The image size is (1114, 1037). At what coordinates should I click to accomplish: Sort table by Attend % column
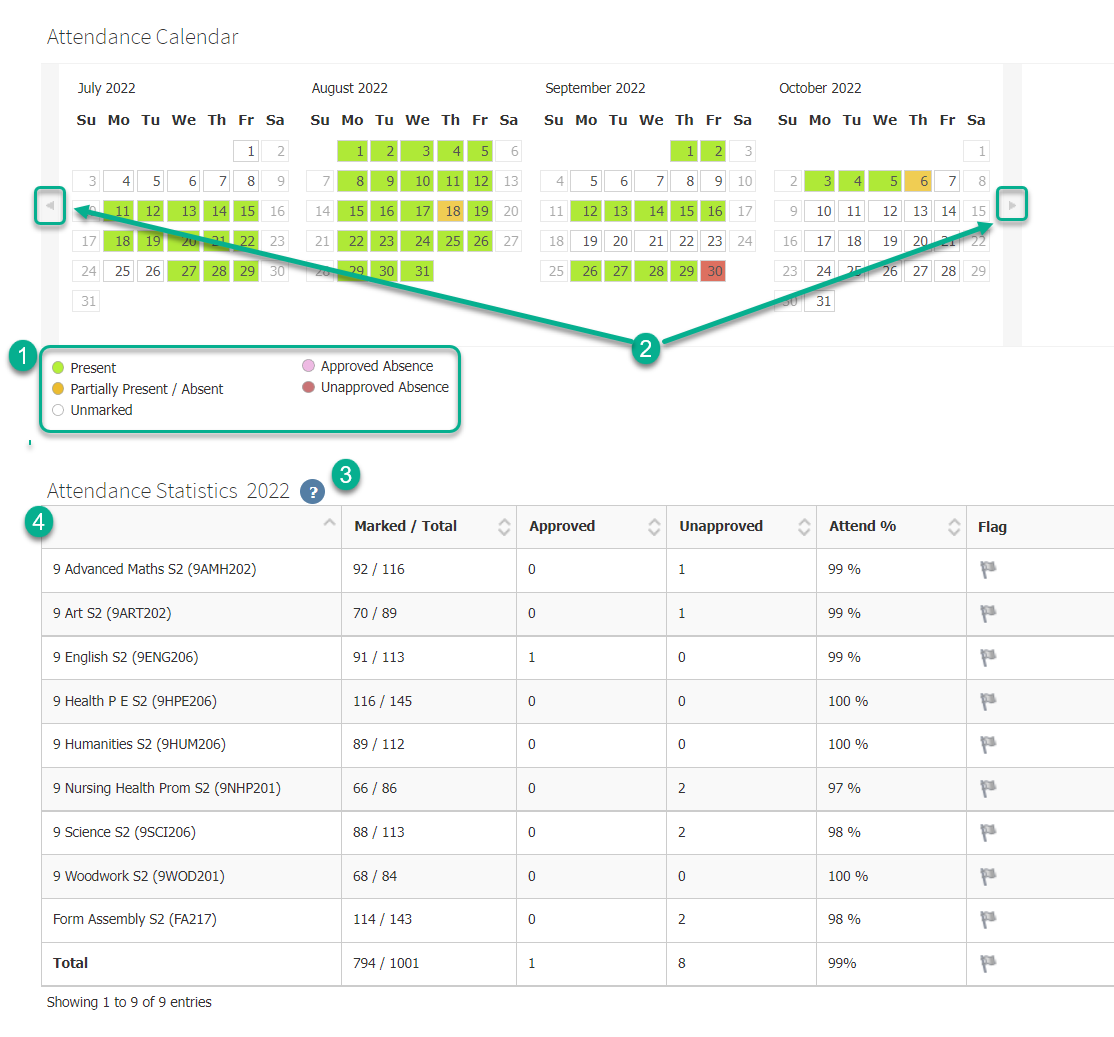[x=954, y=527]
